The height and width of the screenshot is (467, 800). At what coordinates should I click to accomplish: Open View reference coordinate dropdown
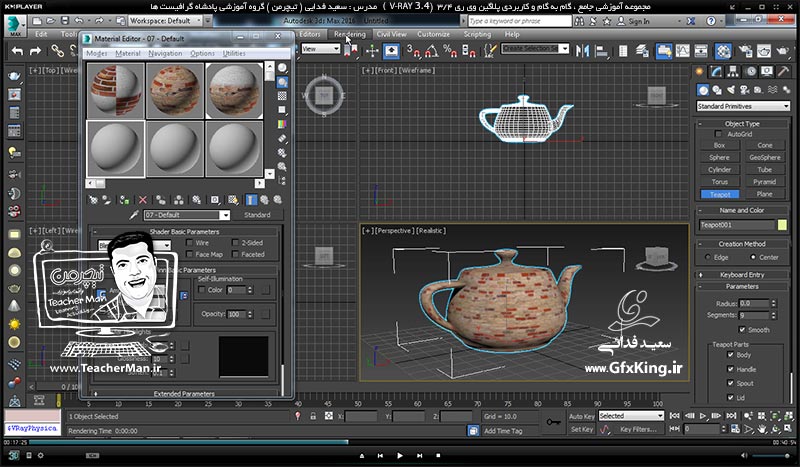point(320,49)
